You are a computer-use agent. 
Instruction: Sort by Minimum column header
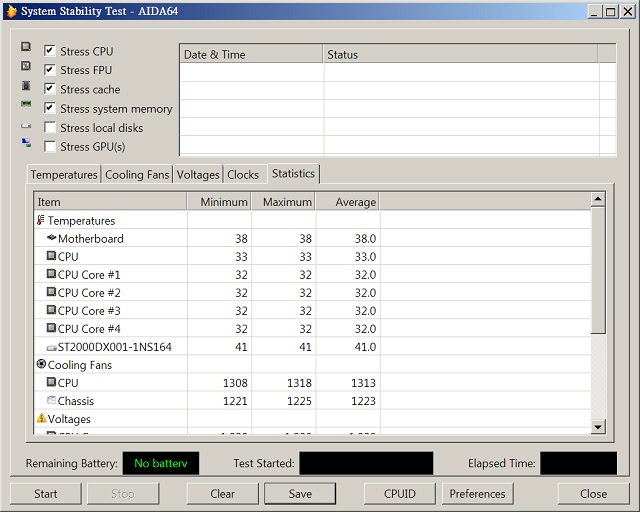[x=219, y=202]
